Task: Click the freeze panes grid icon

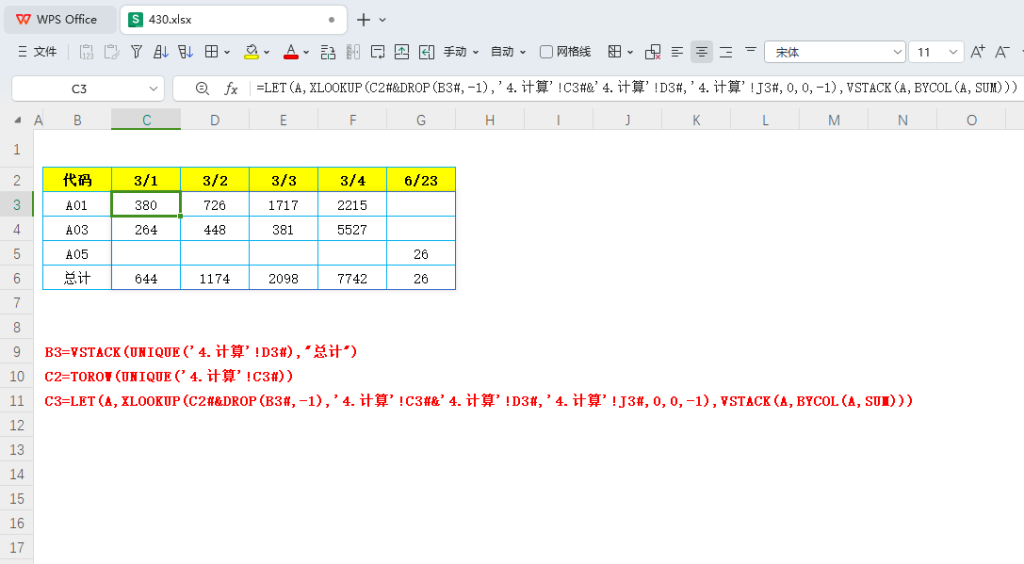Action: 615,52
